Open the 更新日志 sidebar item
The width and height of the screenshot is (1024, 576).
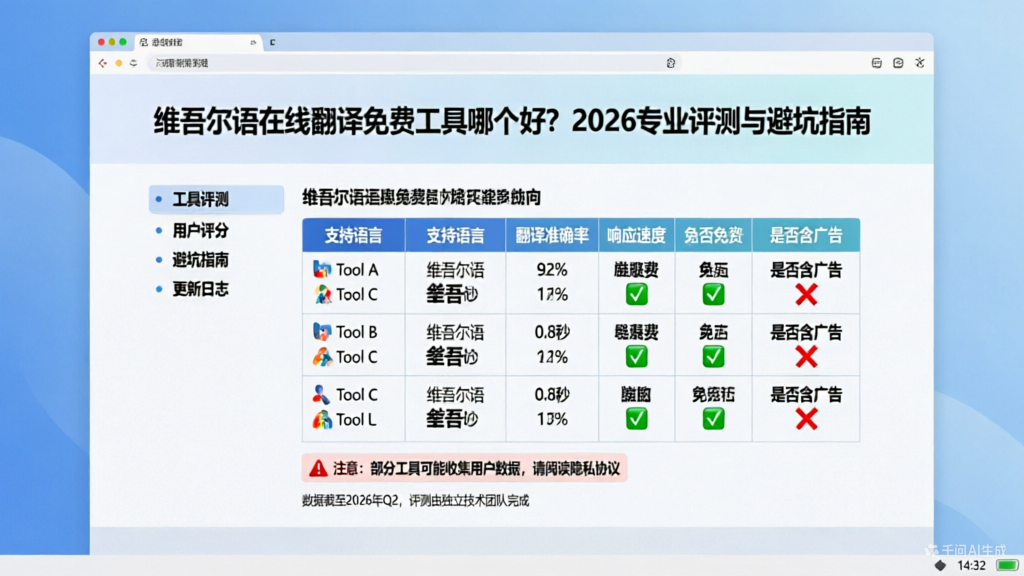[x=200, y=289]
